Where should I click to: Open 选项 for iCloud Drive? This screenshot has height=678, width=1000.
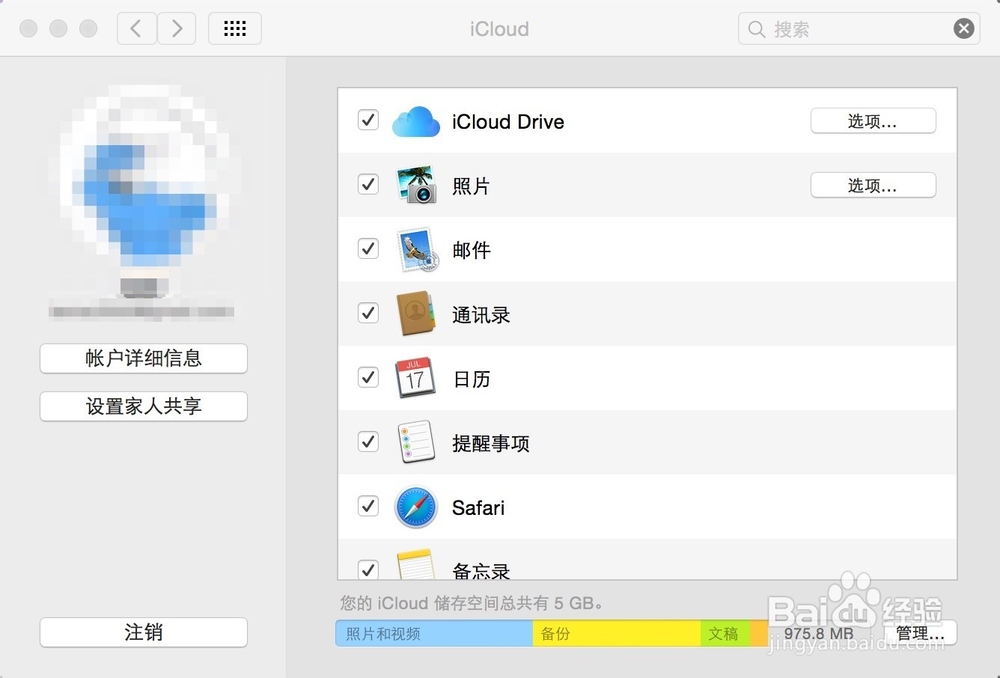873,121
